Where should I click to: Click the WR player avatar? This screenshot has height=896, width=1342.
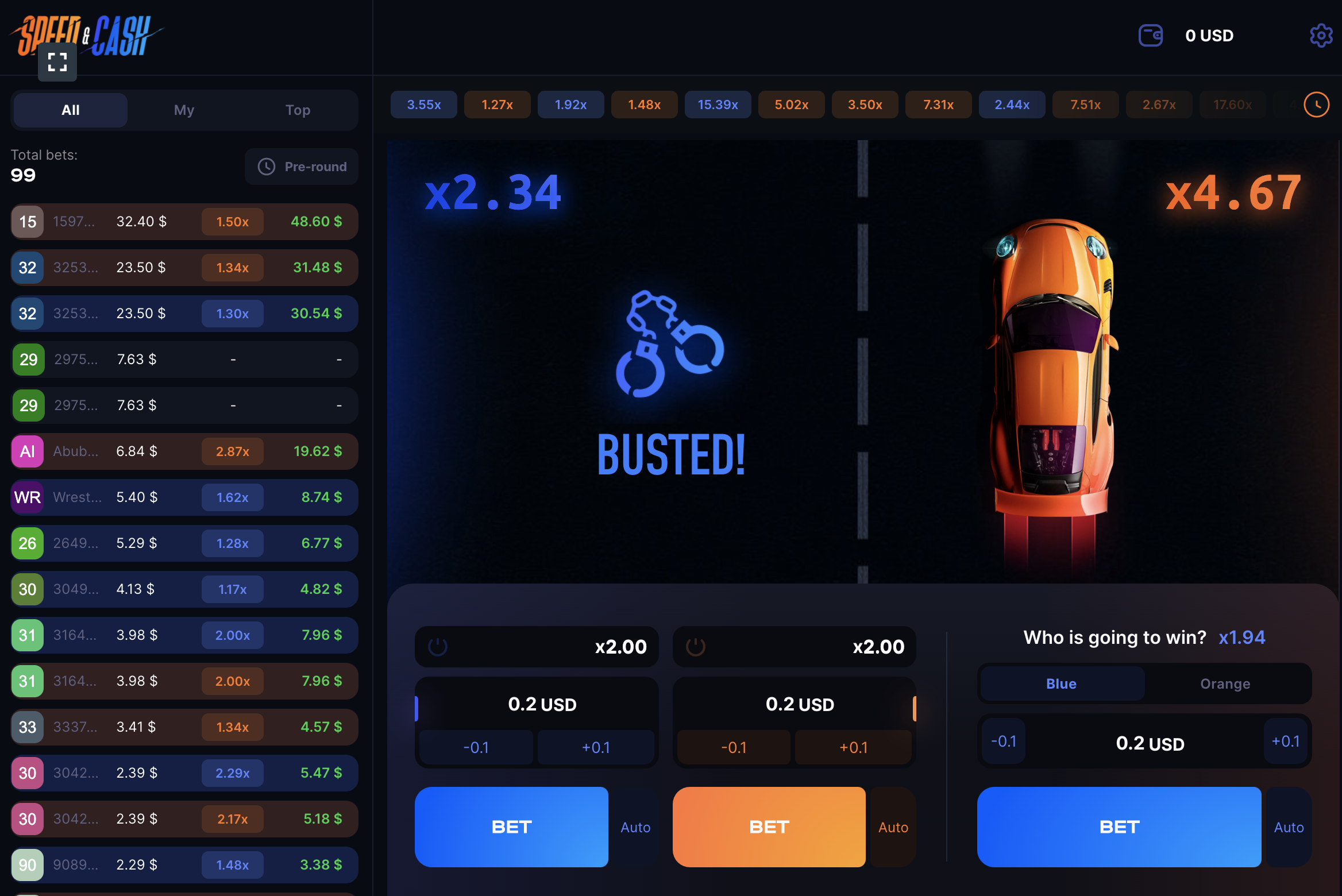tap(28, 497)
